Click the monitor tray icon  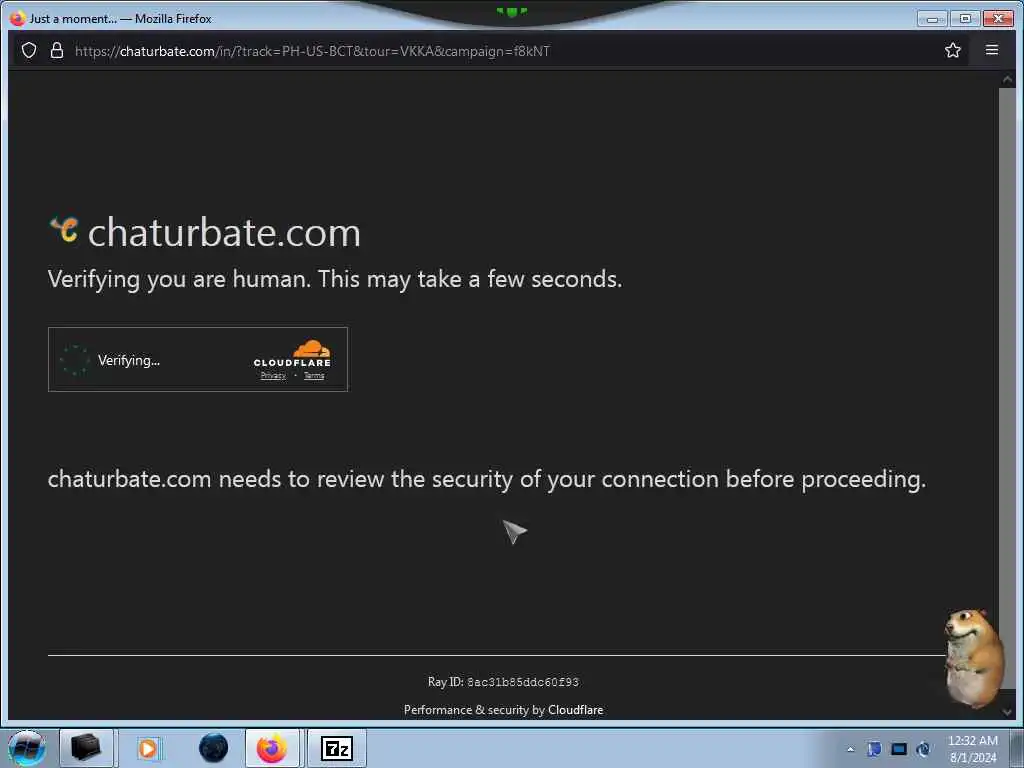click(899, 749)
